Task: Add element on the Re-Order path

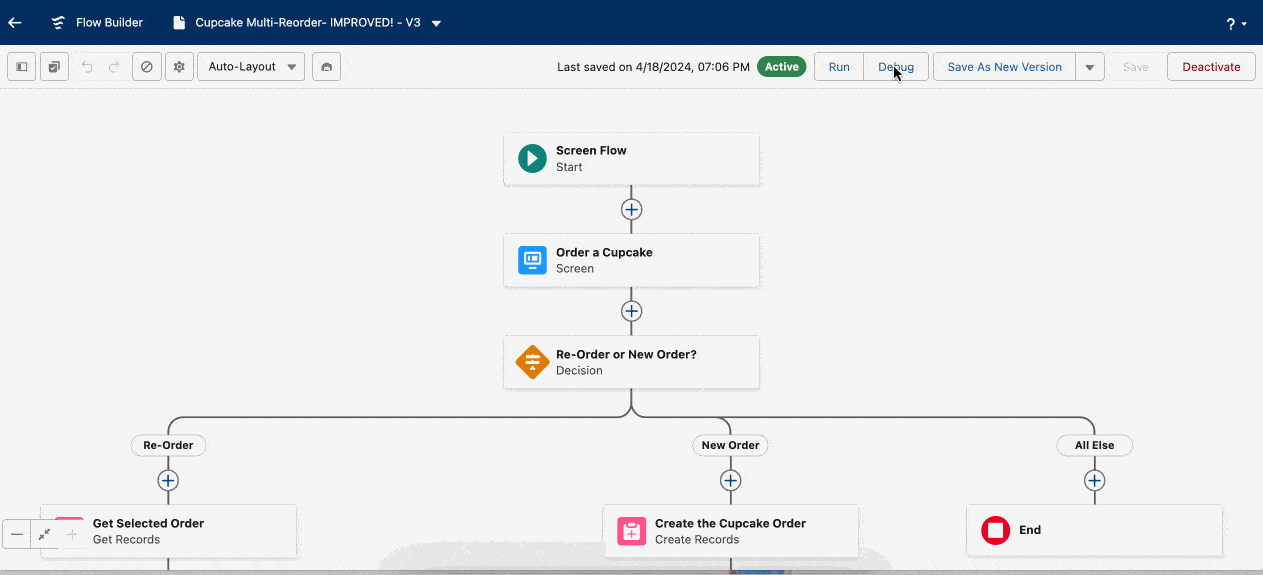Action: 168,481
